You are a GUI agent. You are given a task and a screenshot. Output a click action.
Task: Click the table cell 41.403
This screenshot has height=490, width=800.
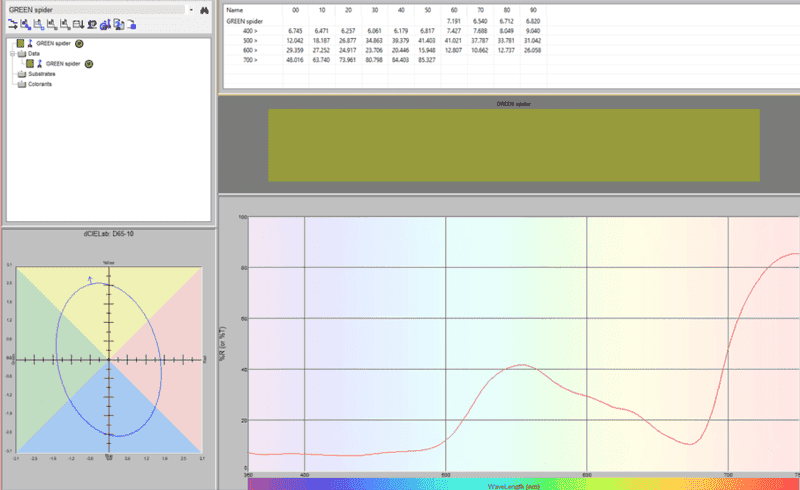[x=427, y=41]
